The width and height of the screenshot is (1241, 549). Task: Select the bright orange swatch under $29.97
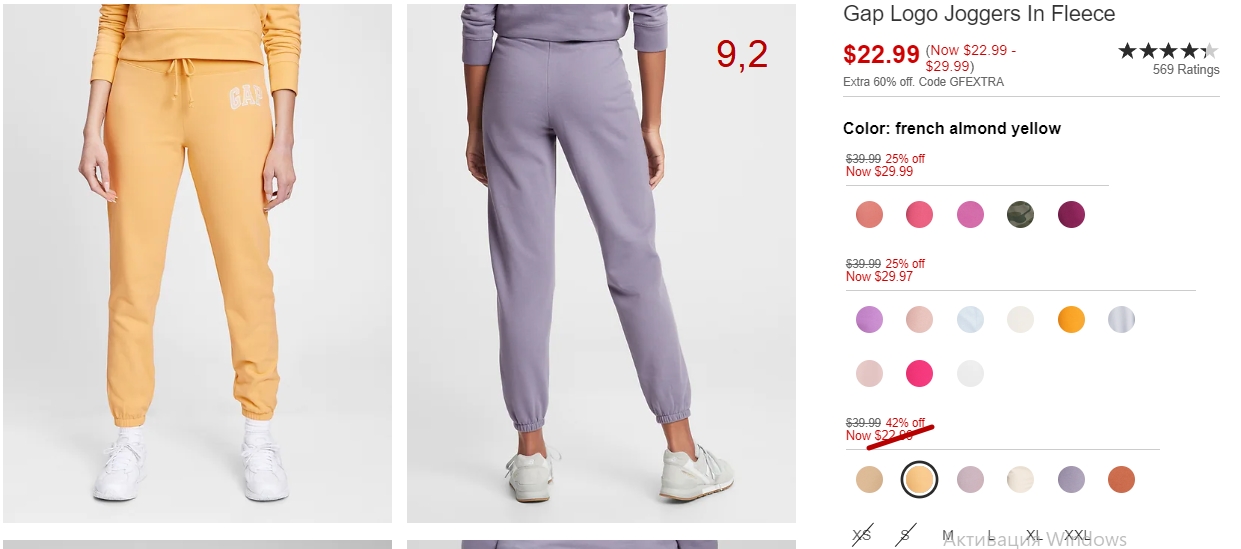[1071, 320]
